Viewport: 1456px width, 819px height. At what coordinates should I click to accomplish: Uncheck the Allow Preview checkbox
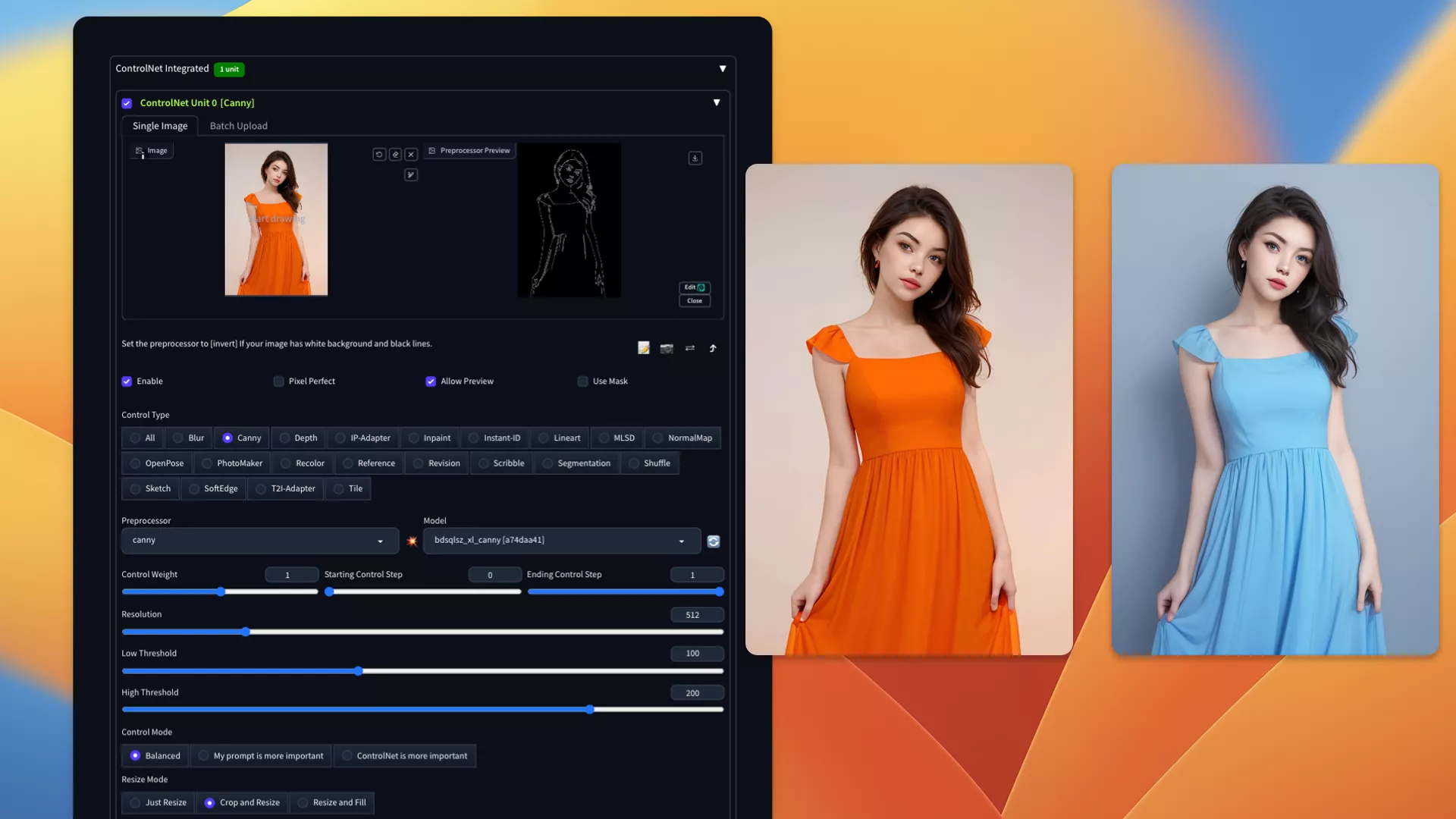[431, 381]
